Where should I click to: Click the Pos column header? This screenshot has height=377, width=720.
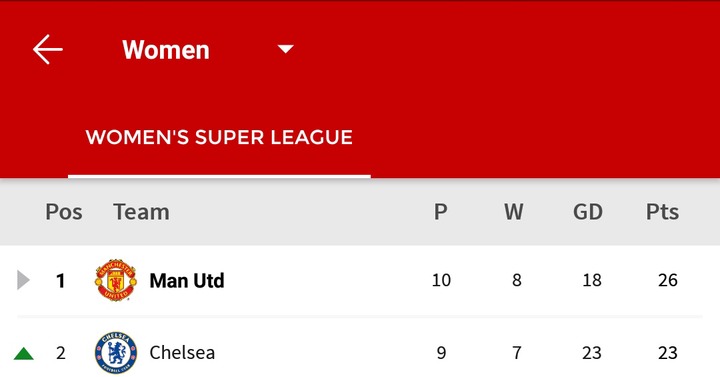64,212
